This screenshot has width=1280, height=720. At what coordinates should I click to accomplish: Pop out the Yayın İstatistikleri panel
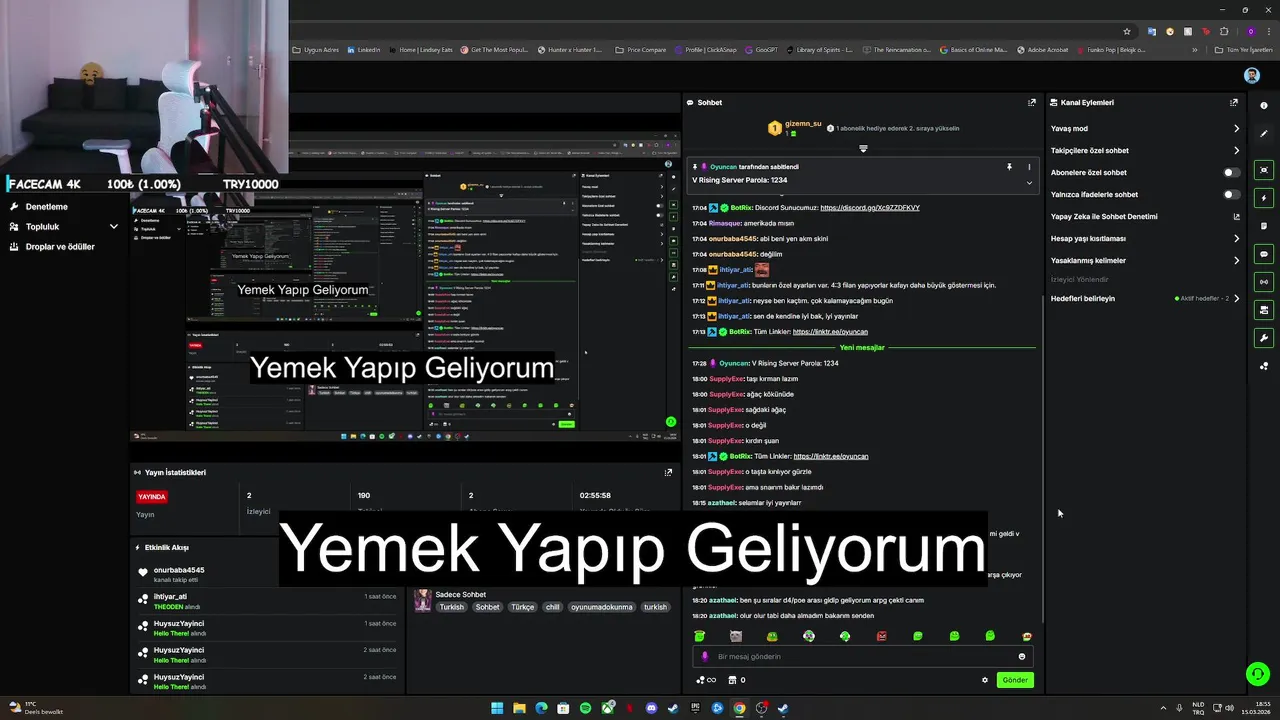tap(668, 472)
